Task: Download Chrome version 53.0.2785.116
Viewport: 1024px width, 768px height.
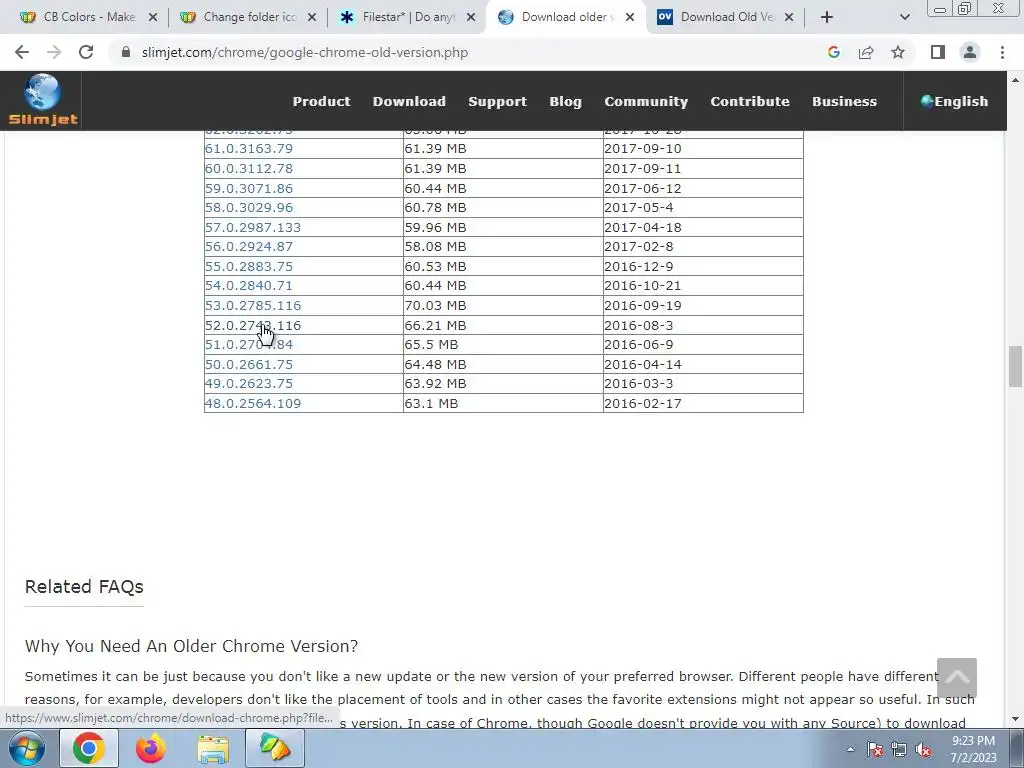Action: 253,305
